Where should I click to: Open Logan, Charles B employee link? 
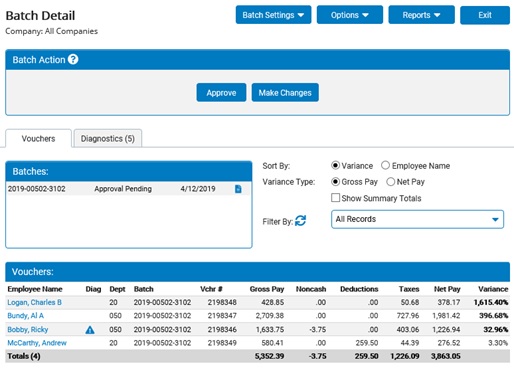pos(34,302)
